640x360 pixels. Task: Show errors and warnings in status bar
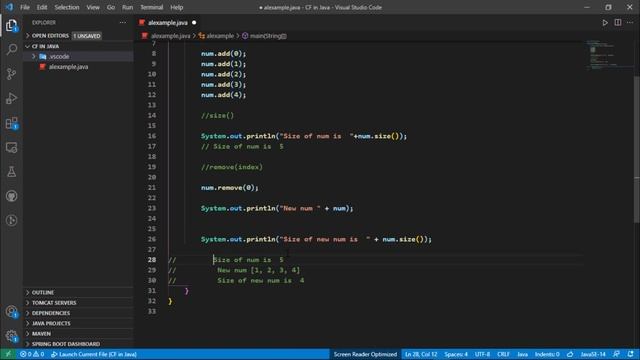[32, 354]
